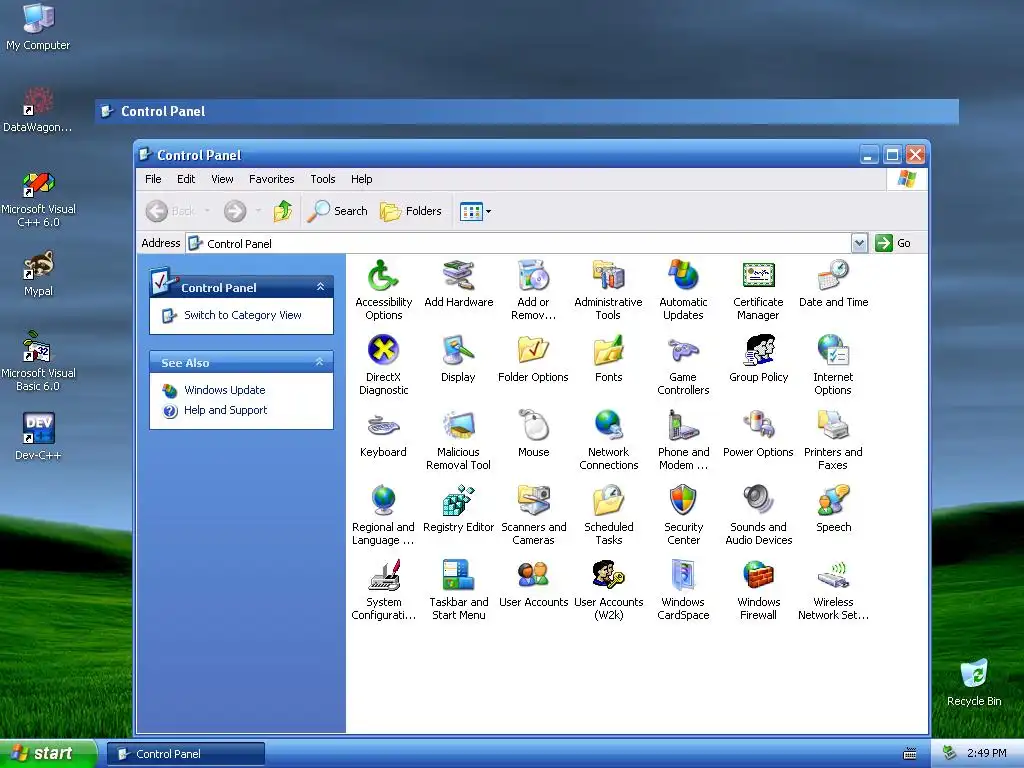Open the Back button history arrow
1024x768 pixels.
tap(207, 211)
